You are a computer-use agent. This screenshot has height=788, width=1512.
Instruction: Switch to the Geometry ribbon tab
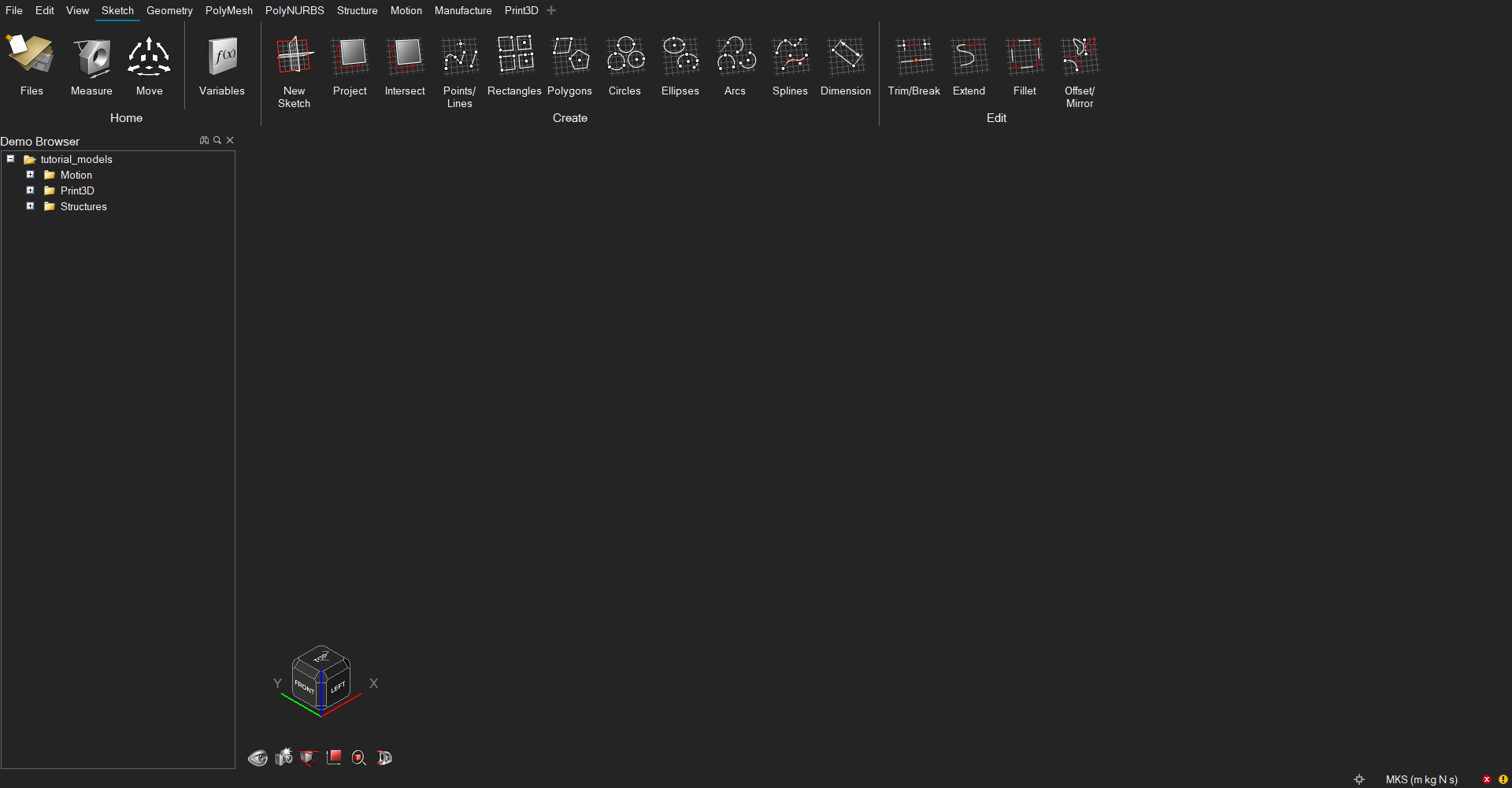pos(169,10)
